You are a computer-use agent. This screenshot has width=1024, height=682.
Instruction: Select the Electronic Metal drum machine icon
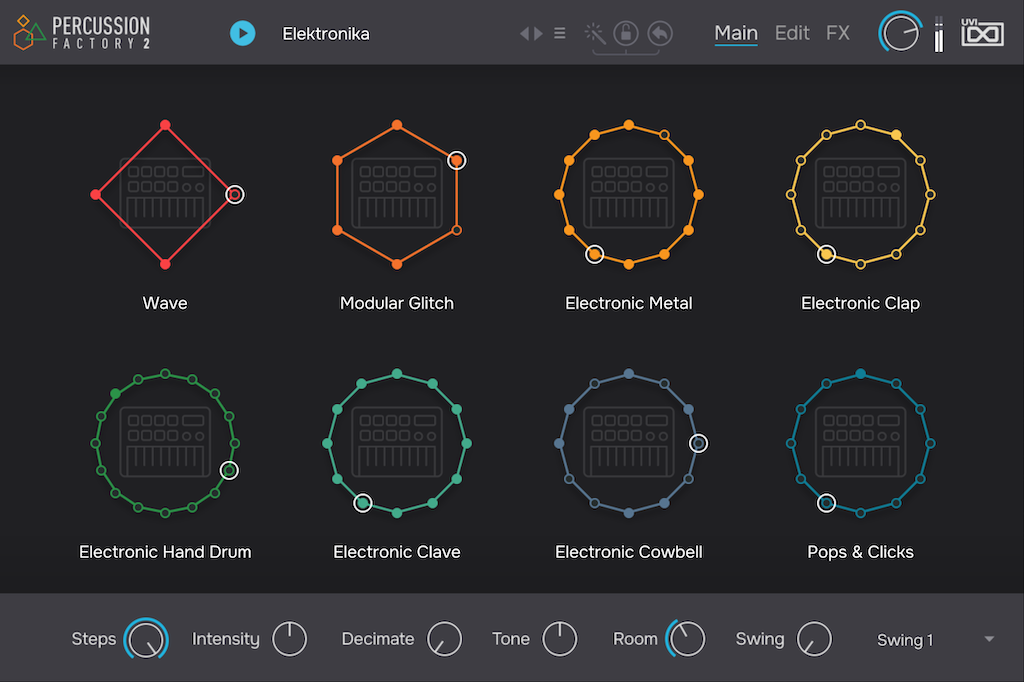(628, 194)
